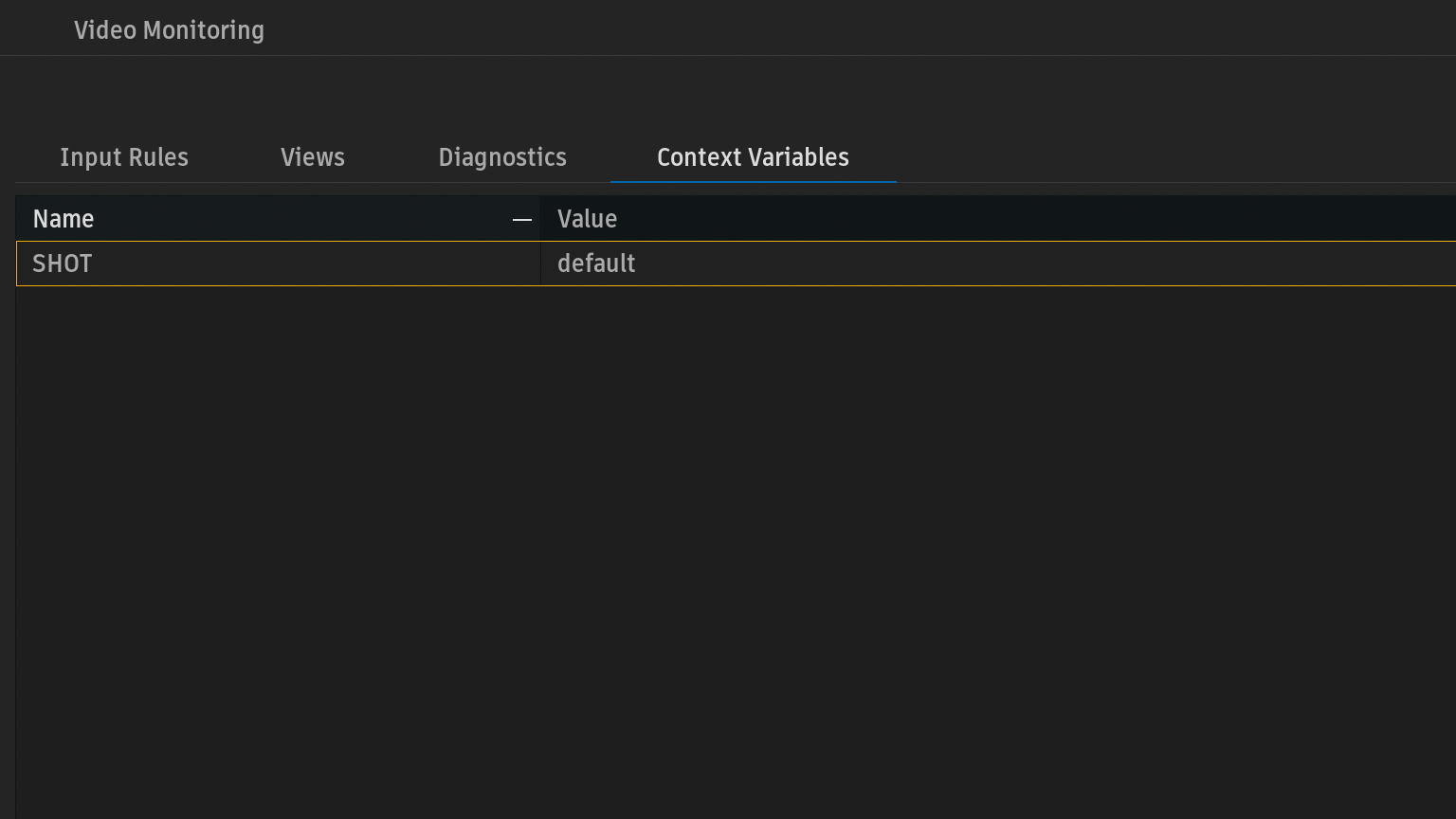Switch to the Input Rules tab
1456x819 pixels.
124,157
